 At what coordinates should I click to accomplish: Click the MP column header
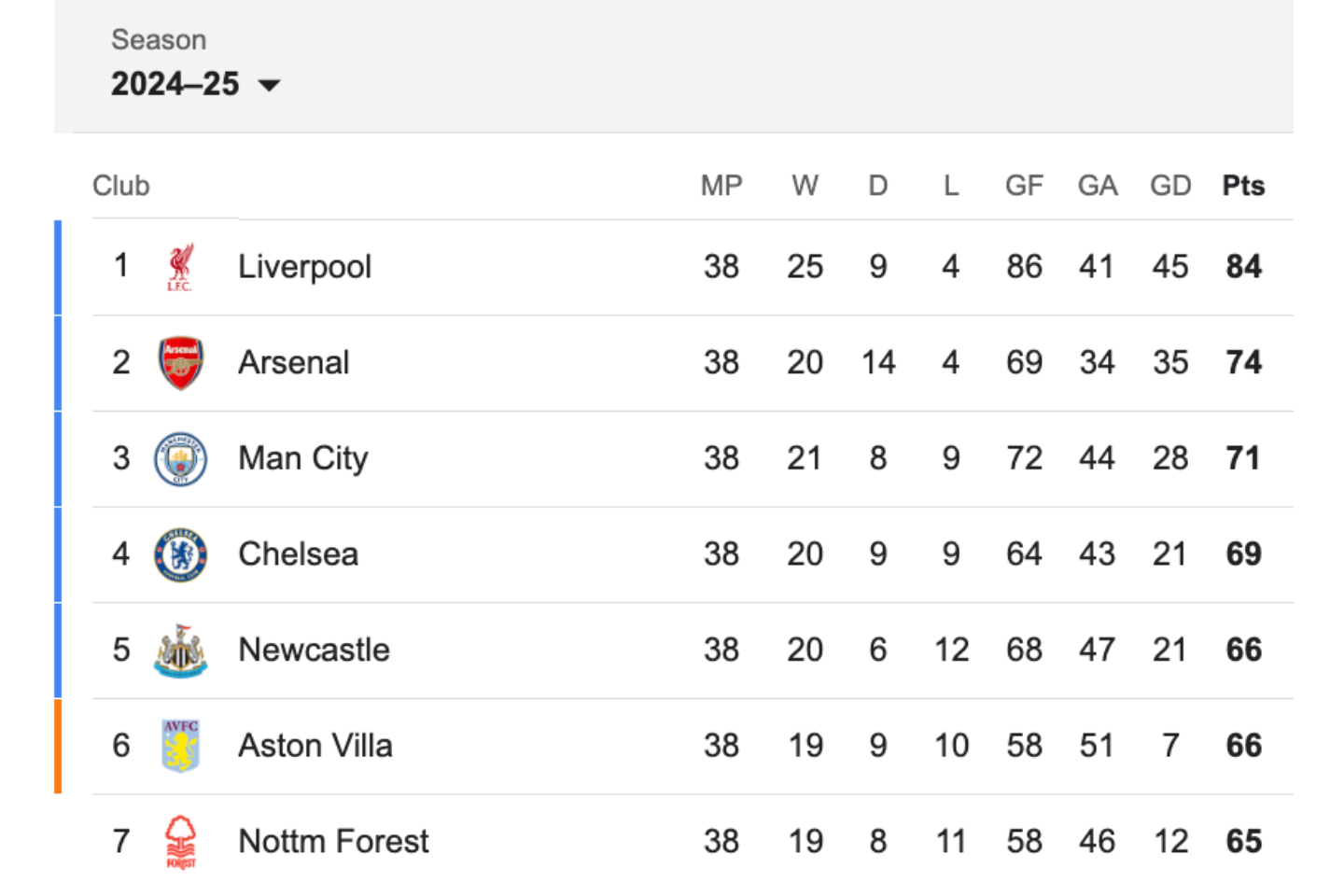[x=721, y=186]
